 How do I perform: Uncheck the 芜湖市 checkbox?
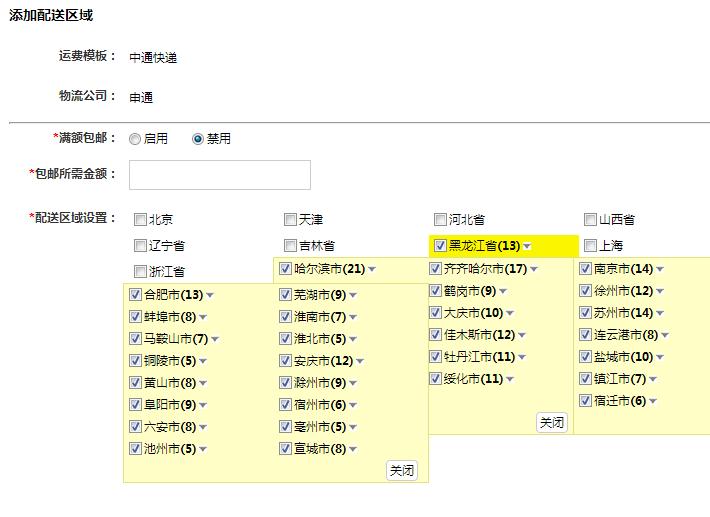pyautogui.click(x=285, y=294)
